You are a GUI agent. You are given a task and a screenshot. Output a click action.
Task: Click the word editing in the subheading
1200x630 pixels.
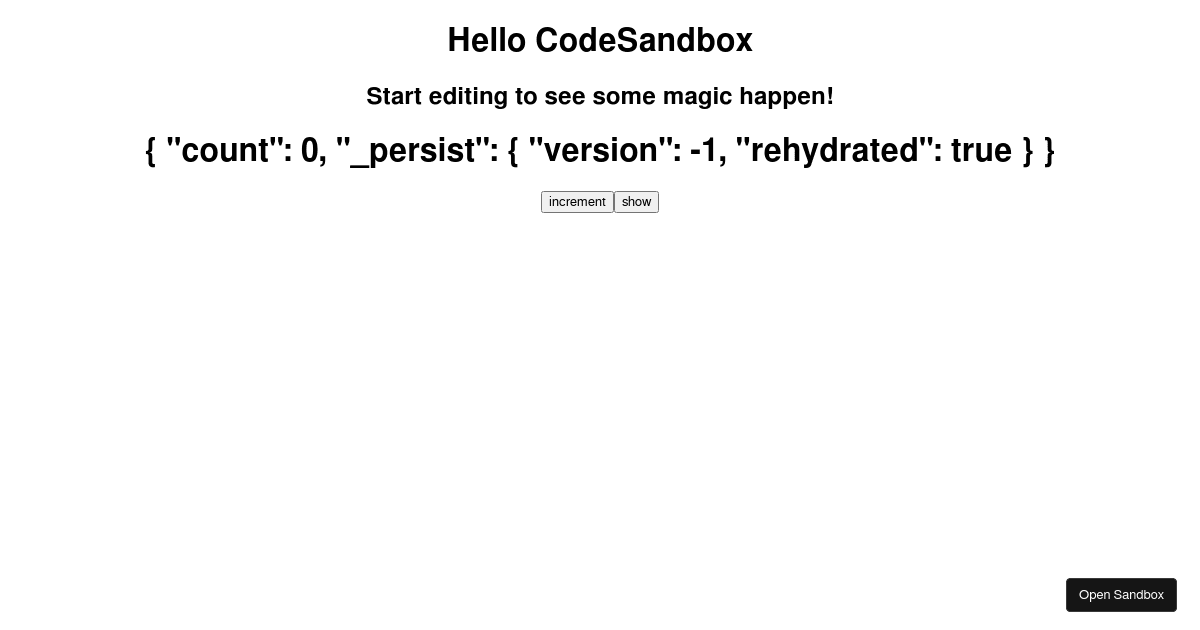point(468,96)
